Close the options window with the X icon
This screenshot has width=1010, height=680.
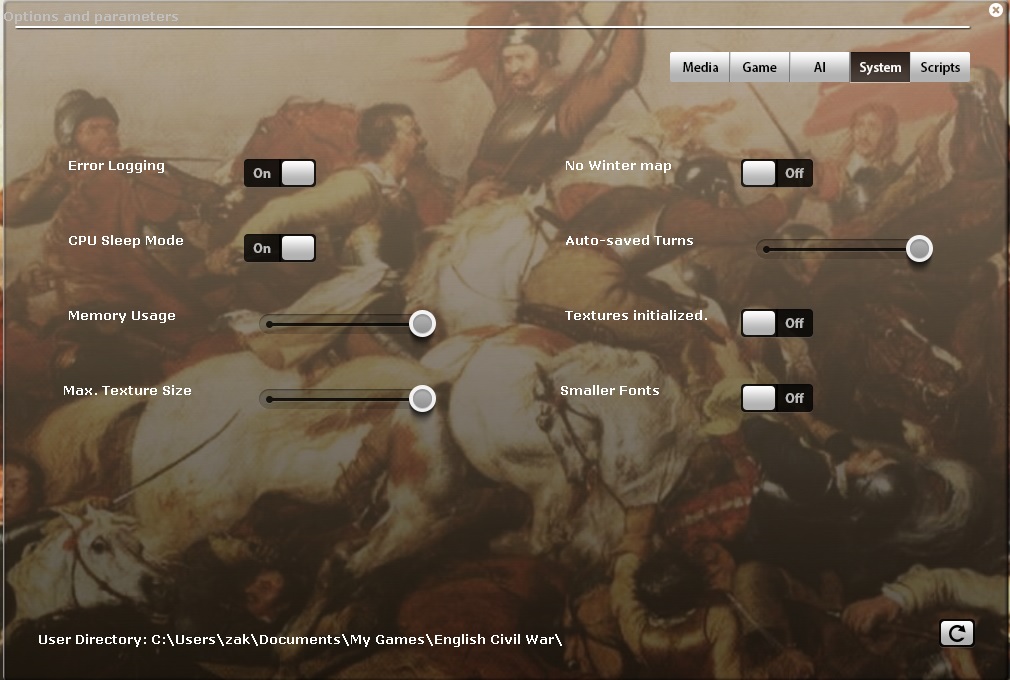point(996,10)
